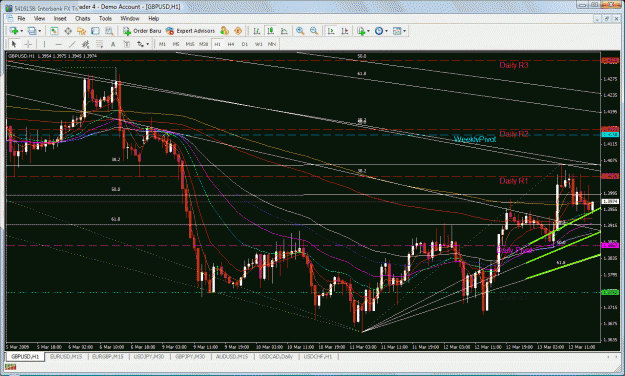Select the horizontal line drawing tool
The height and width of the screenshot is (376, 625).
pos(58,44)
